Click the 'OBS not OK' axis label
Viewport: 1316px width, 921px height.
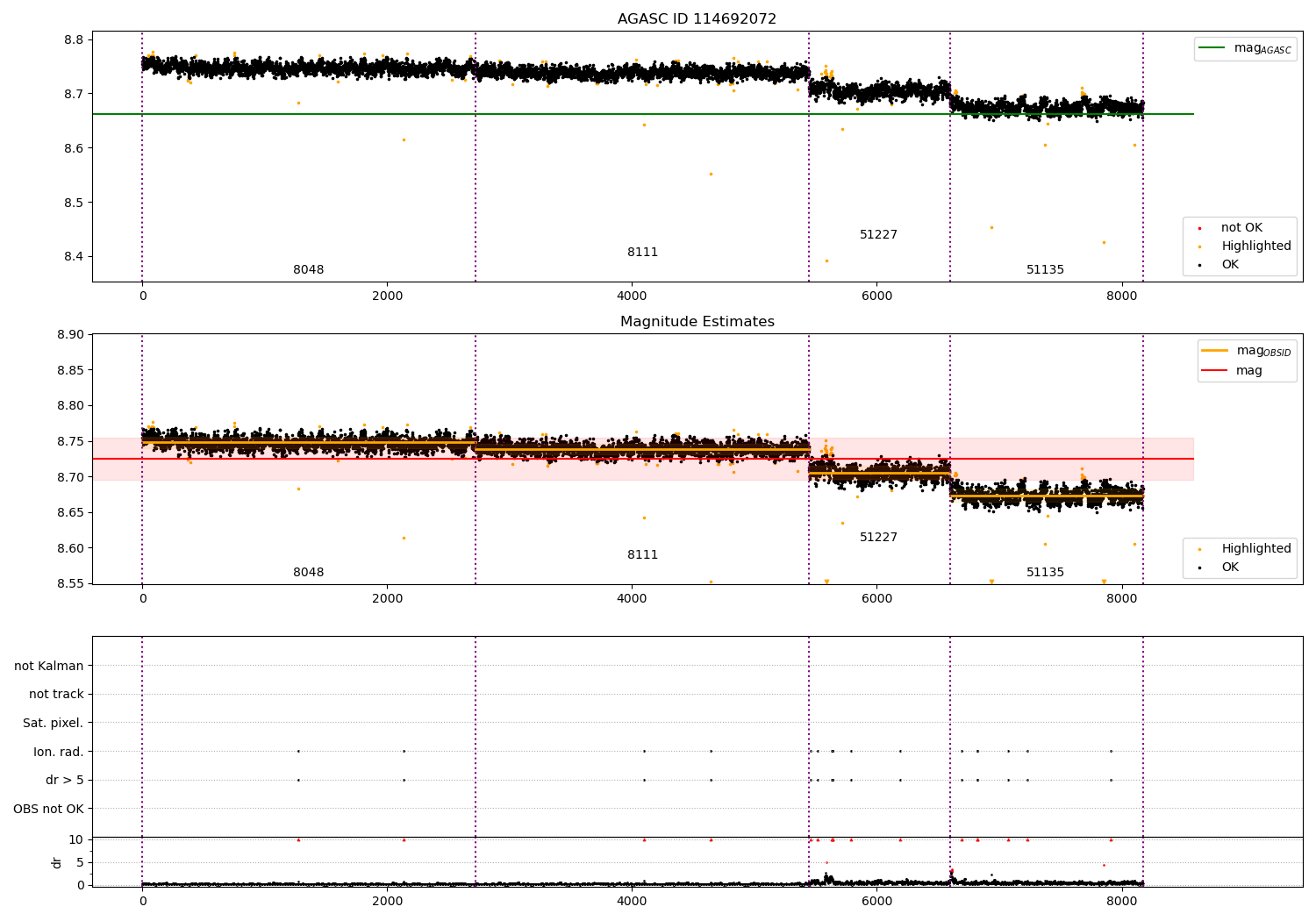(48, 809)
